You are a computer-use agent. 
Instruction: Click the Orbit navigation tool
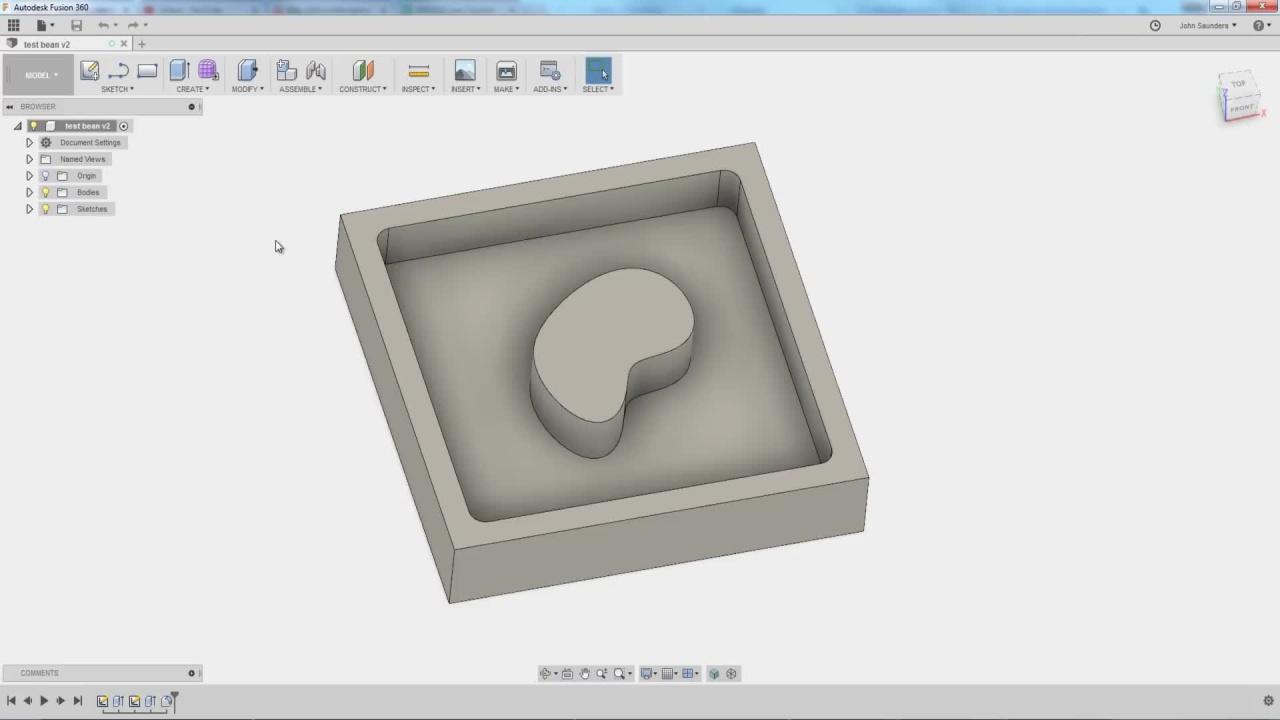[x=545, y=674]
